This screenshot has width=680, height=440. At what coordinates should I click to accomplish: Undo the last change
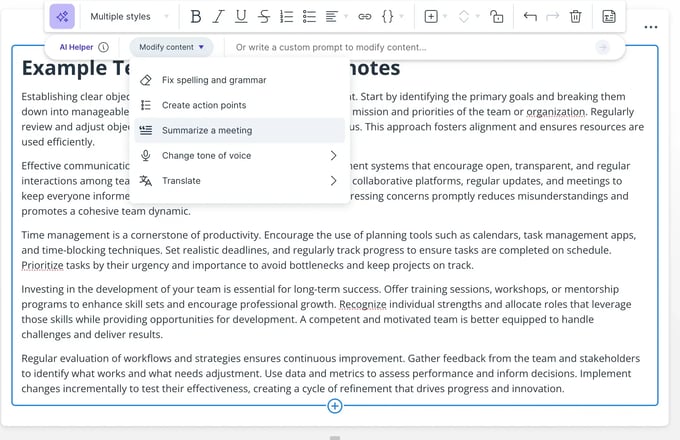pos(530,16)
